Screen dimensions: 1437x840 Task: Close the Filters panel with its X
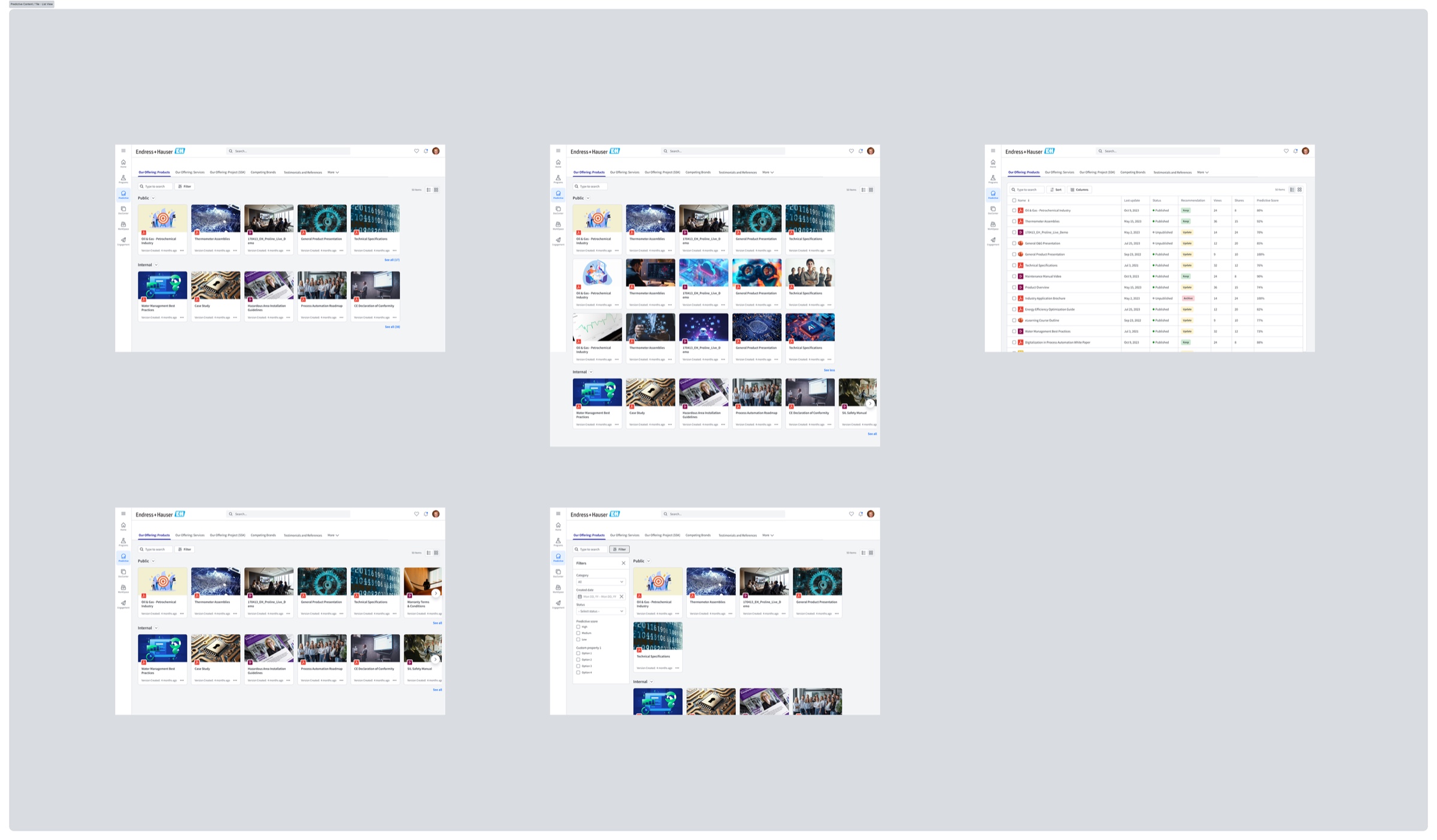point(623,563)
